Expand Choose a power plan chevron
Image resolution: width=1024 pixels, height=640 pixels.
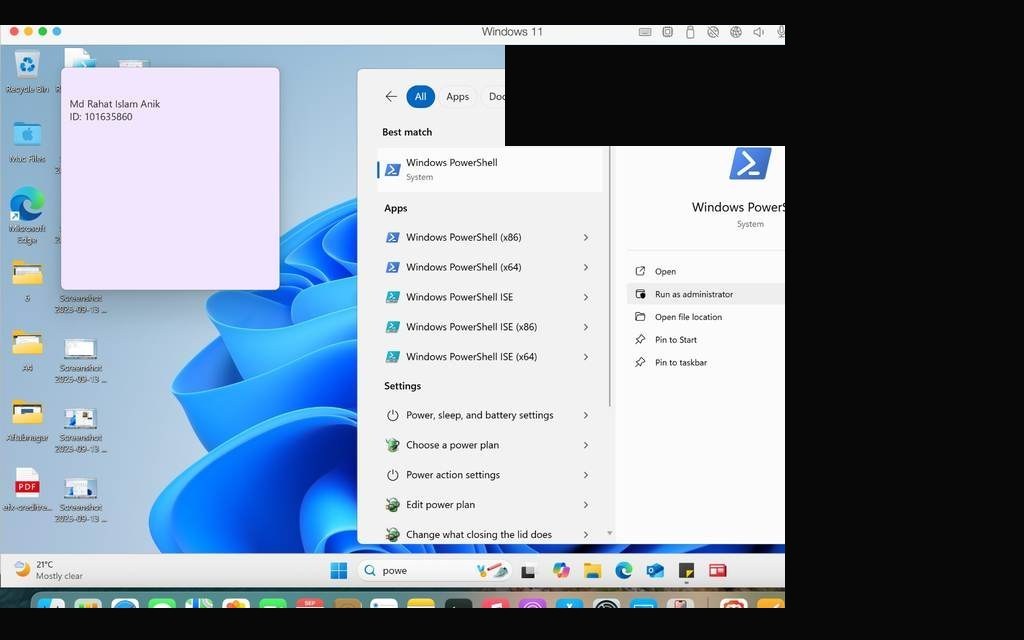click(586, 445)
